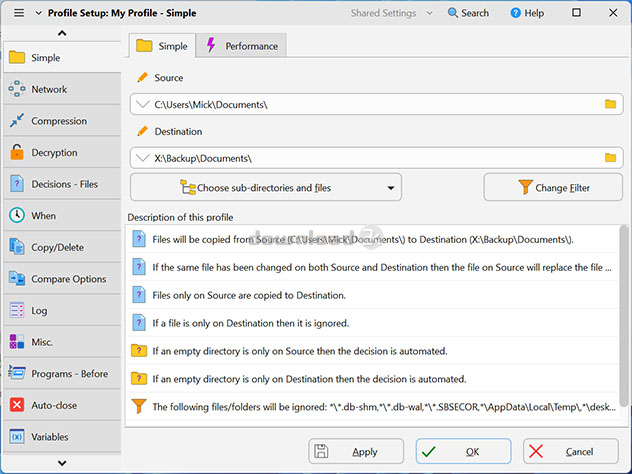Switch to the Performance tab
632x474 pixels.
pyautogui.click(x=241, y=46)
